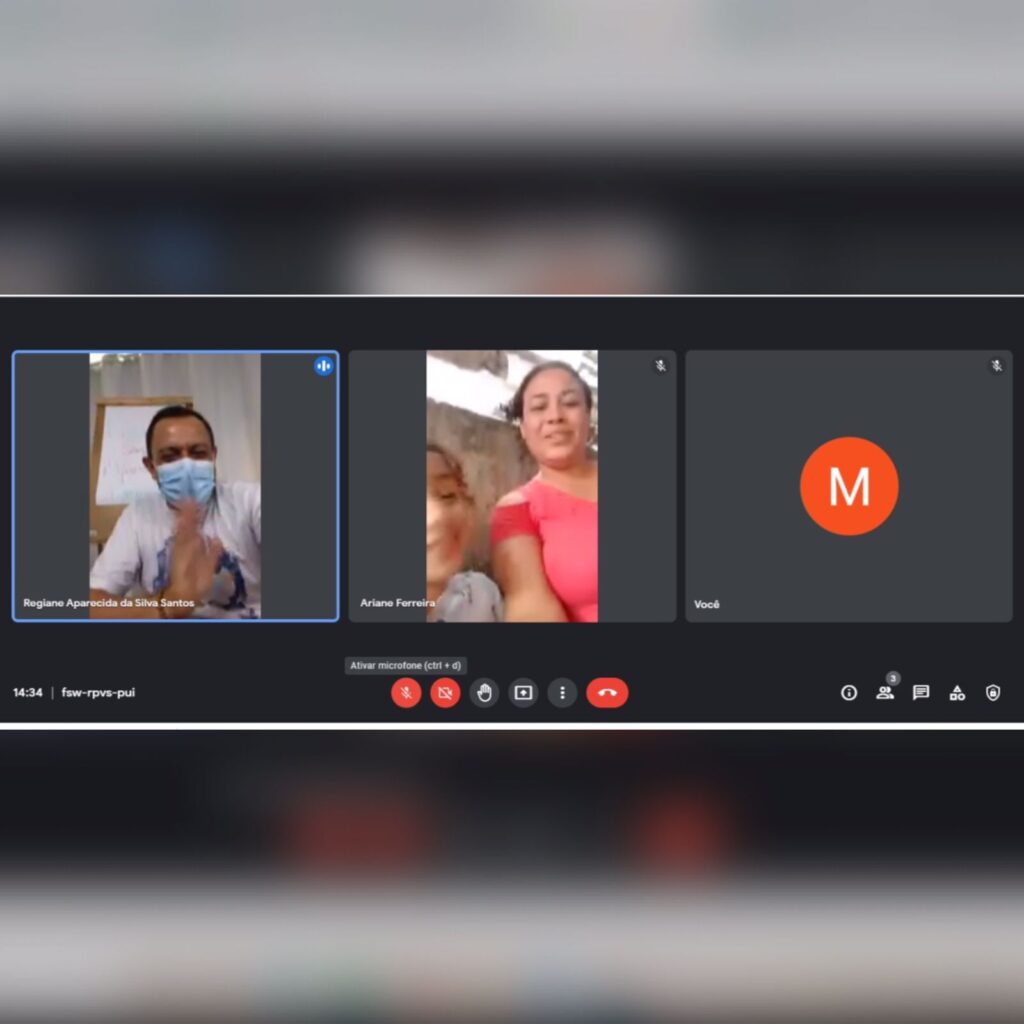Open the meeting details info icon

click(849, 692)
